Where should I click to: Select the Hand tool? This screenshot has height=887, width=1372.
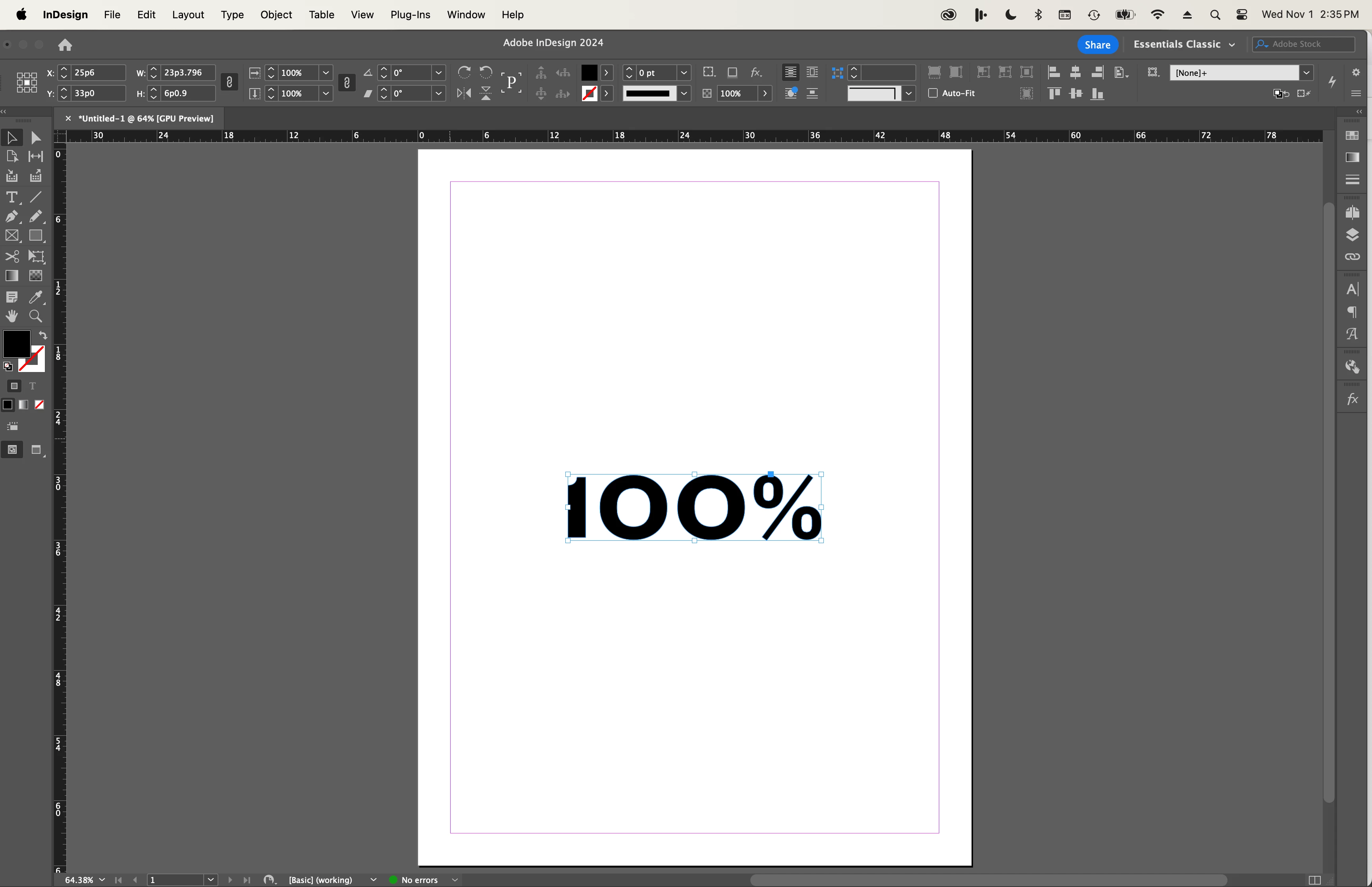[12, 316]
